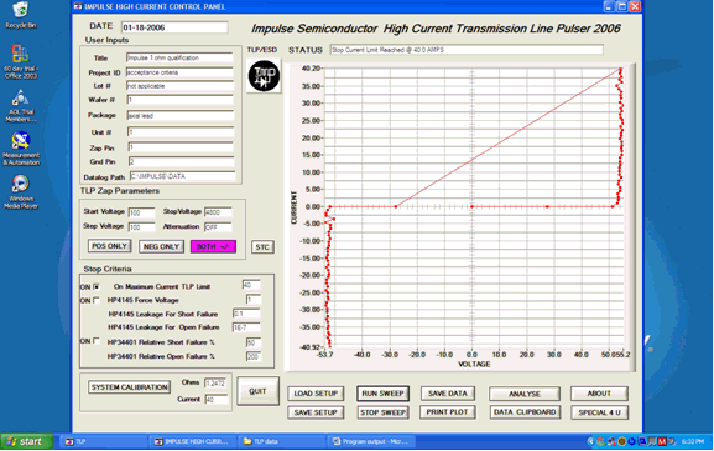Enable the HP4145 Force Voltage checkbox
Viewport: 714px width, 451px height.
97,300
